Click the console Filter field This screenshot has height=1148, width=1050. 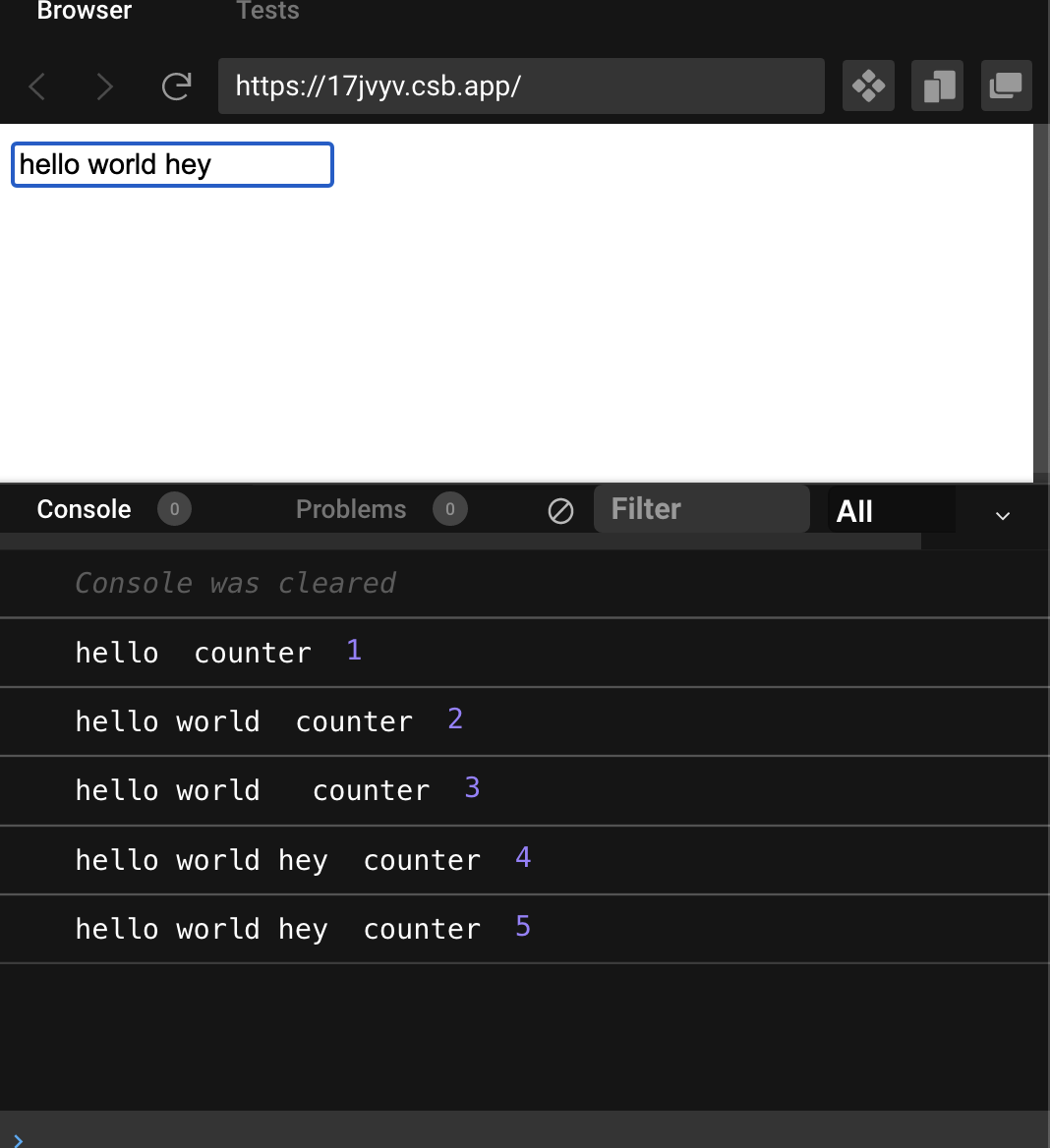point(701,509)
